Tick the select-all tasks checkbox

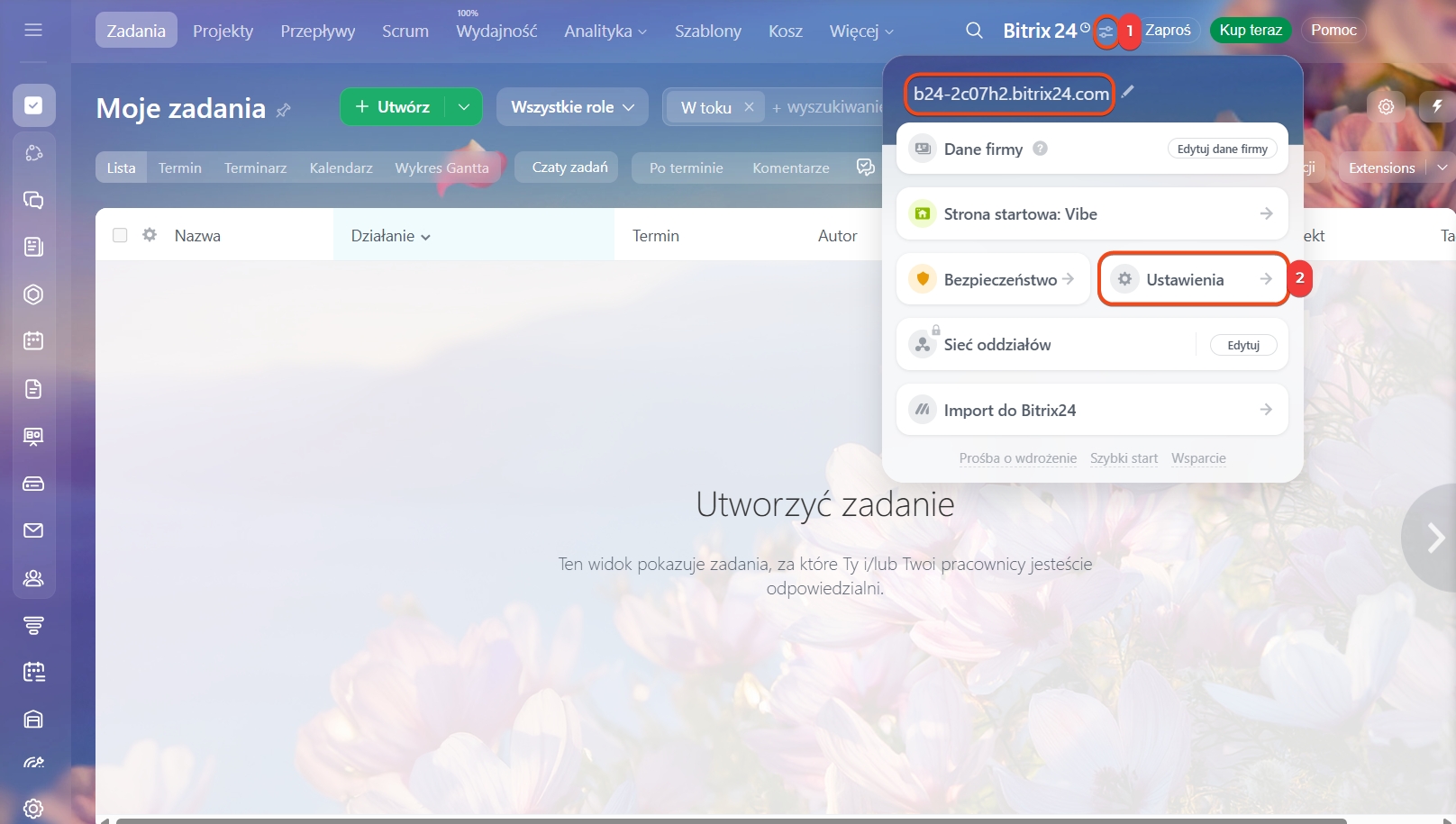point(120,235)
